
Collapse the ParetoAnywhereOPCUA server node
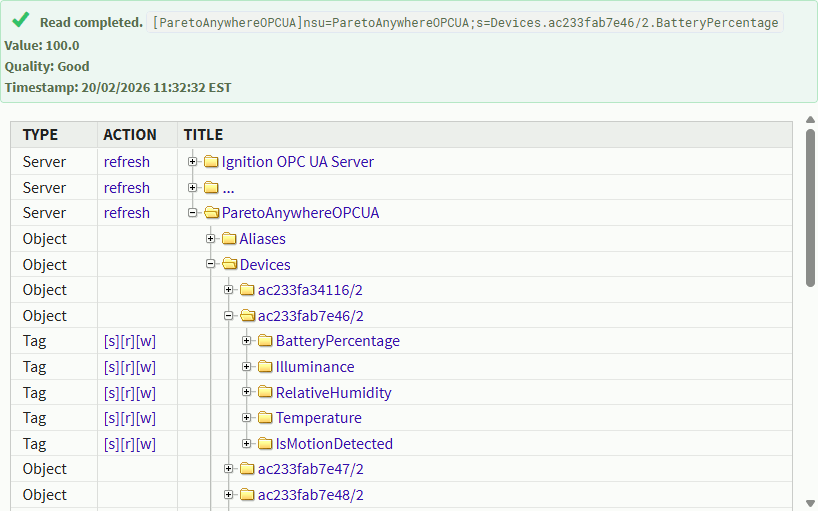point(193,213)
